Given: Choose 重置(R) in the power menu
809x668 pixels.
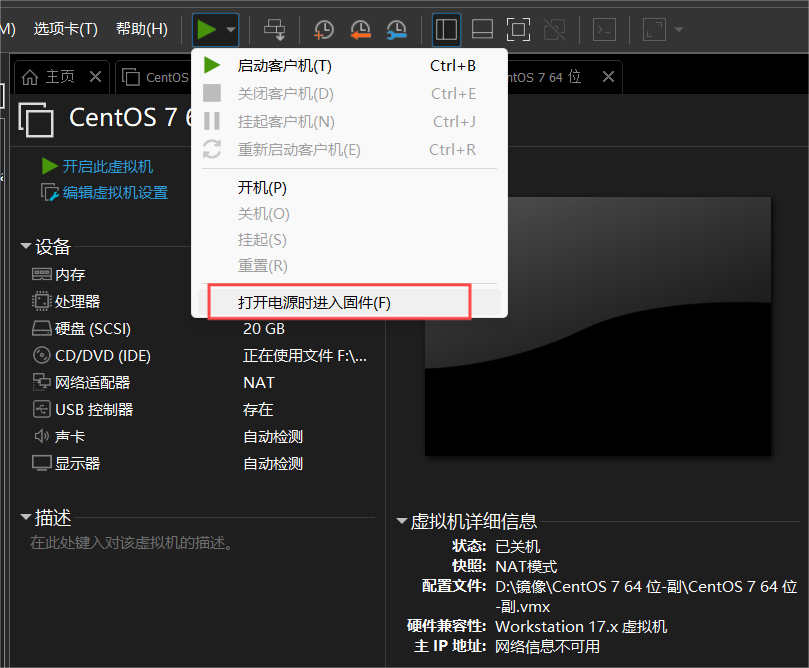Looking at the screenshot, I should (349, 266).
